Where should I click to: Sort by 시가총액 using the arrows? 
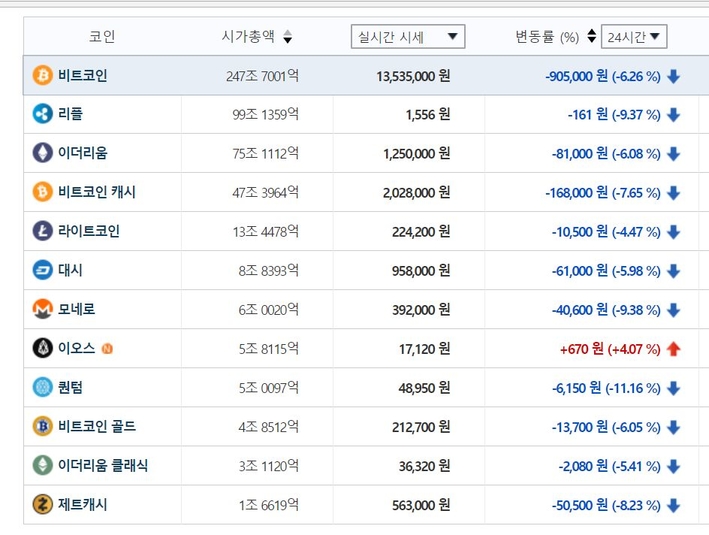click(x=288, y=37)
